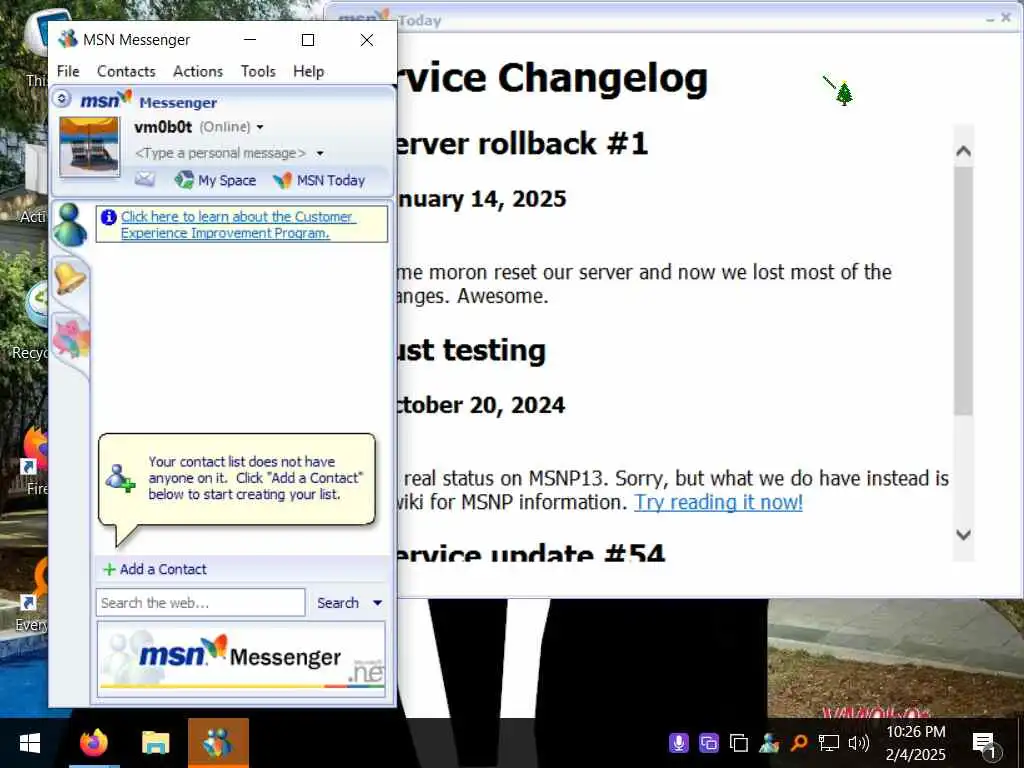Click the orange magnifier tray icon
The height and width of the screenshot is (768, 1024).
point(799,743)
